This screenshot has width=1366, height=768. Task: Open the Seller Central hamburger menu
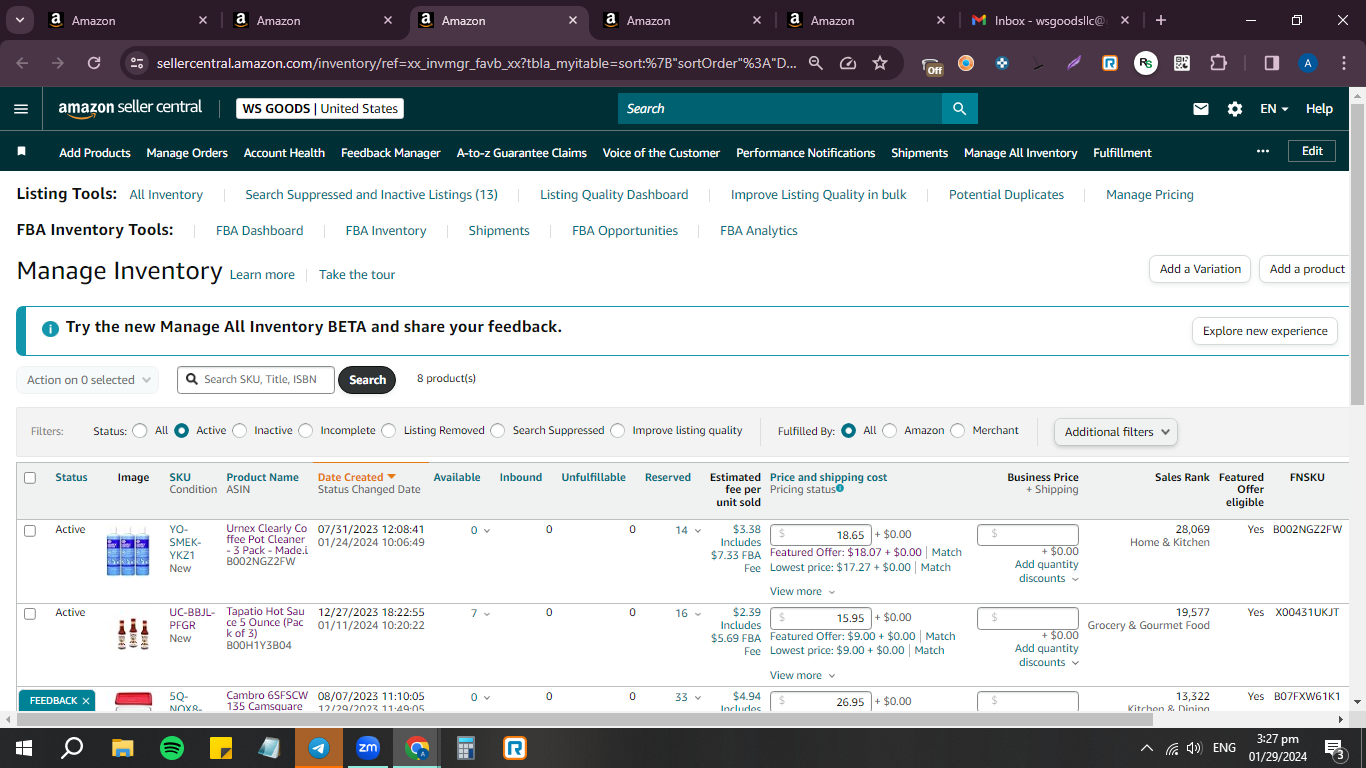[21, 109]
